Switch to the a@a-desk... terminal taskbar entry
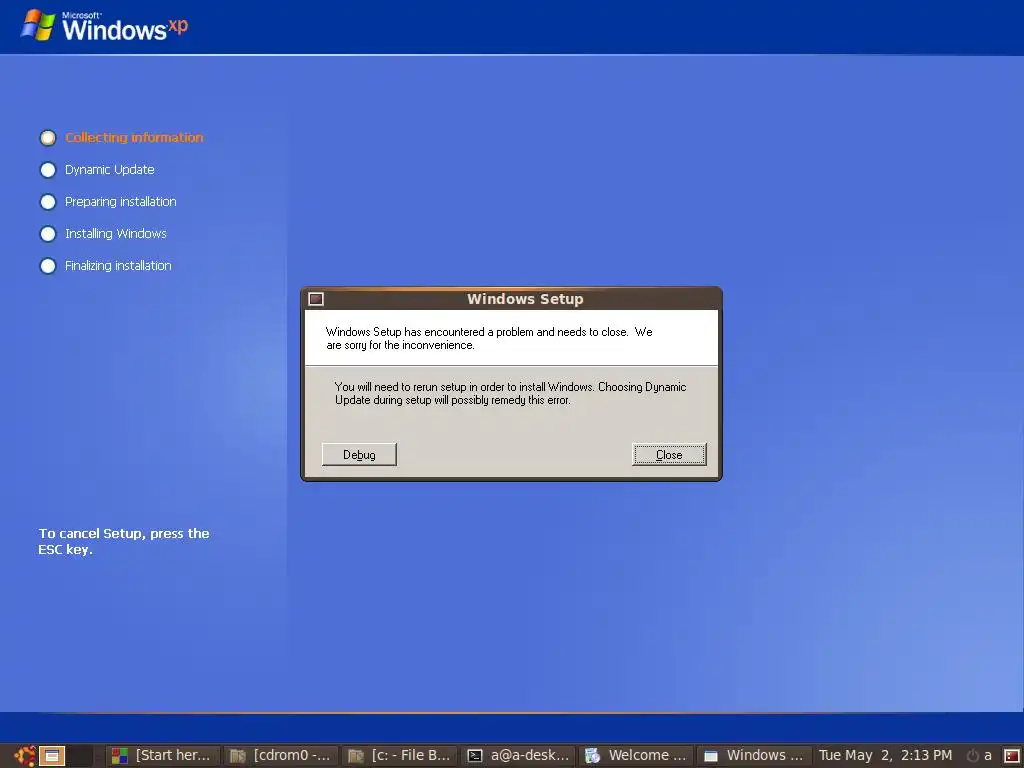Image resolution: width=1024 pixels, height=768 pixels. [x=519, y=756]
